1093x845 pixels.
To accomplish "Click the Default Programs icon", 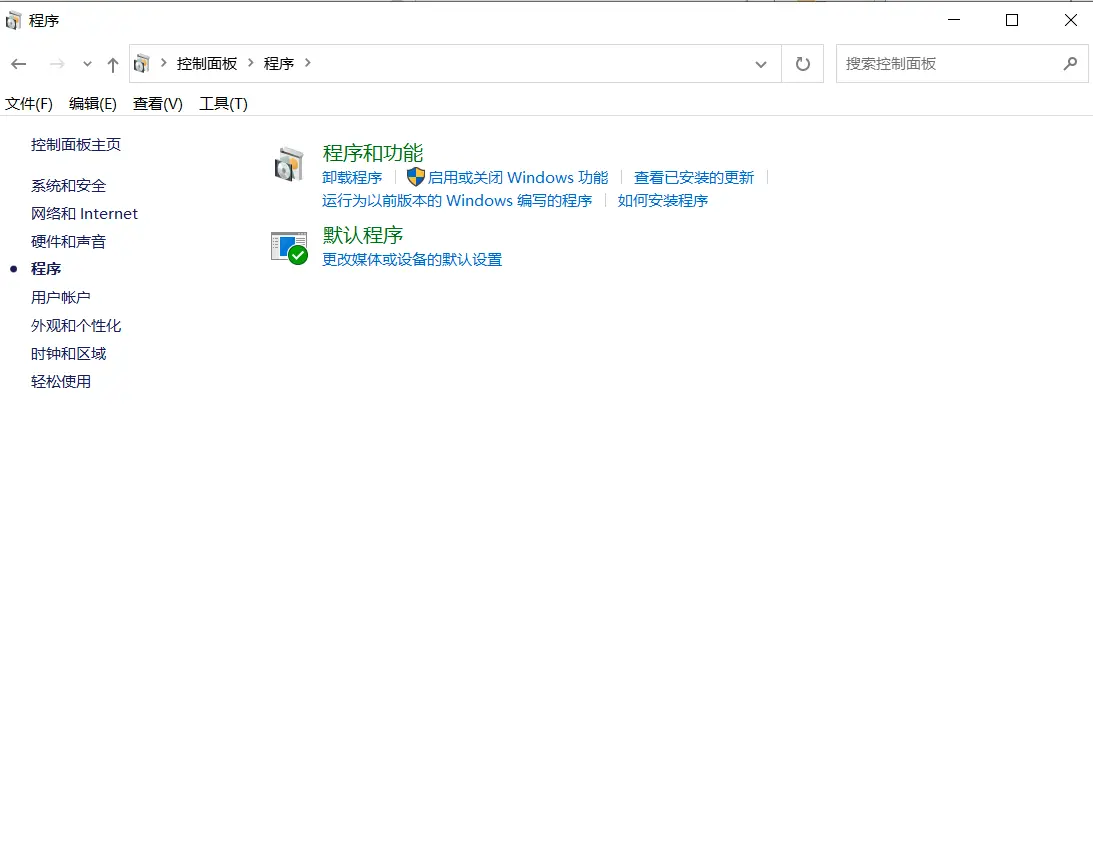I will click(289, 248).
